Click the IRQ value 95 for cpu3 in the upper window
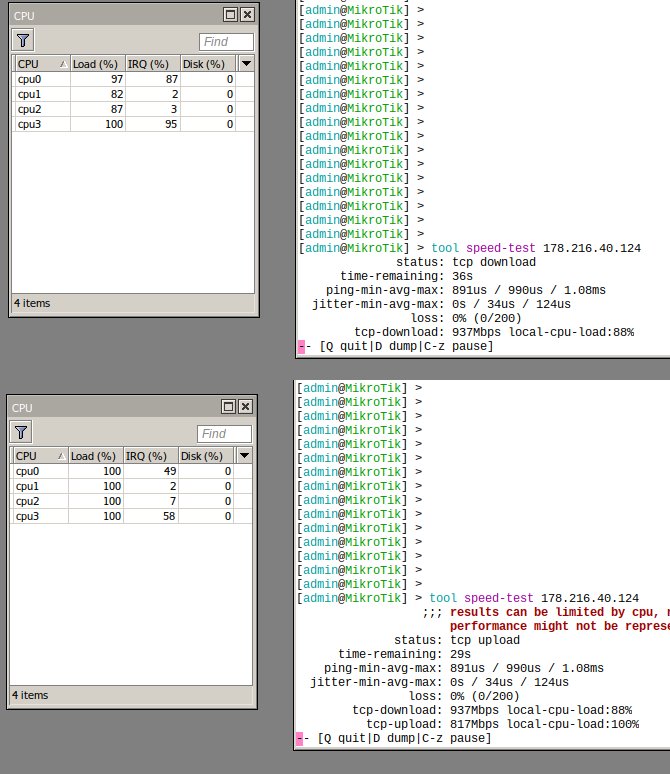Screen dimensions: 670x774 coord(171,124)
